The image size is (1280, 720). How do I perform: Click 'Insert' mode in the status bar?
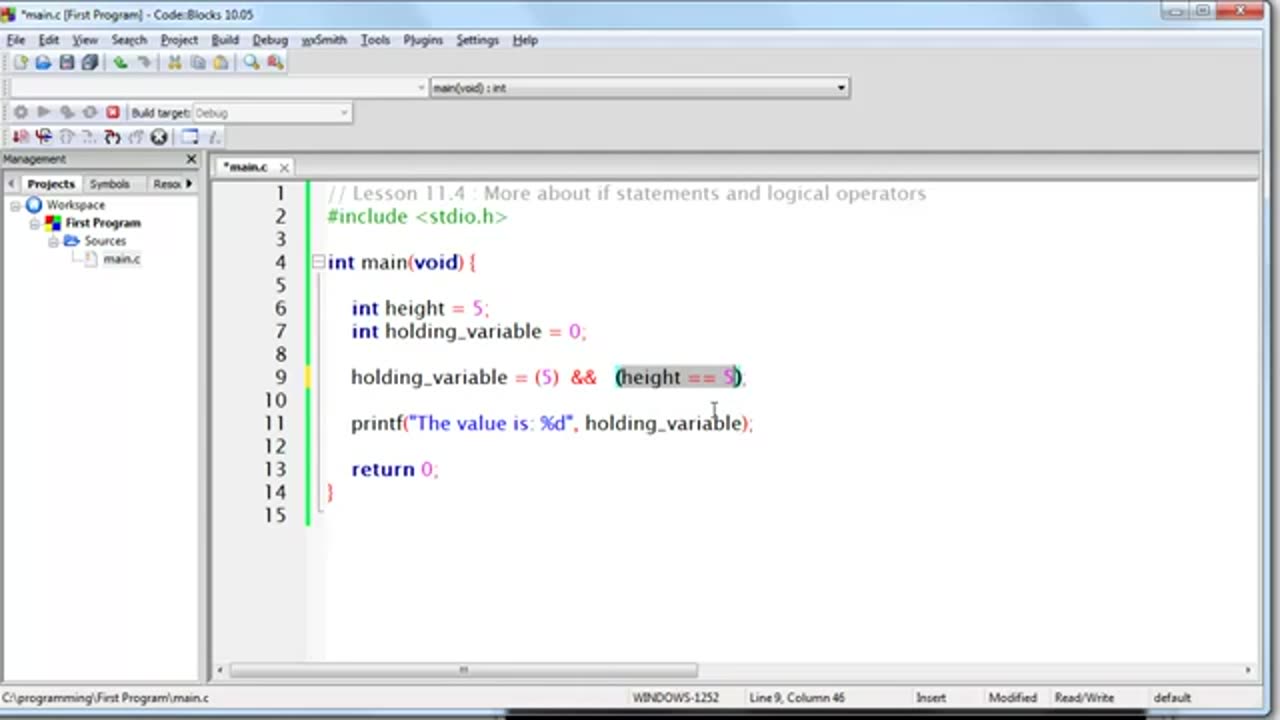930,698
